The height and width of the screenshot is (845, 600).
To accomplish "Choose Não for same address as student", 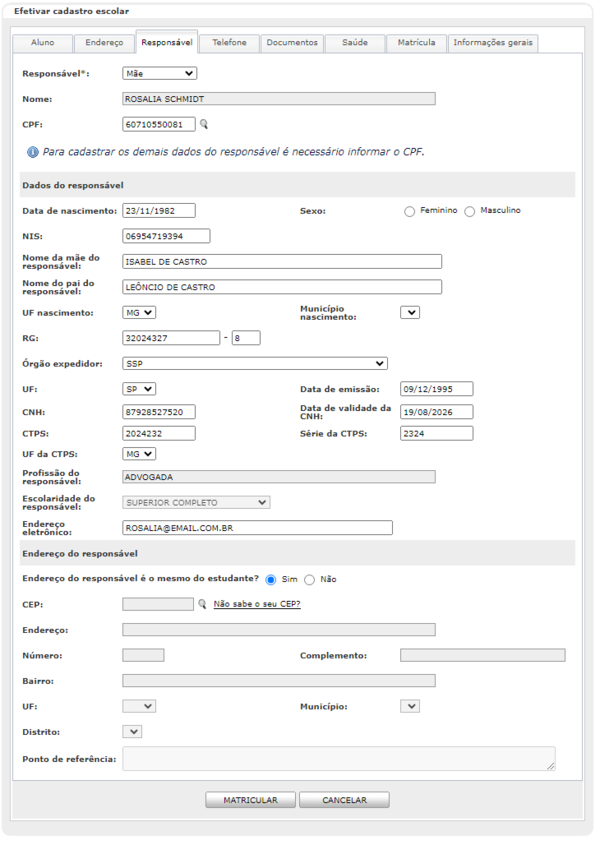I will coord(309,580).
